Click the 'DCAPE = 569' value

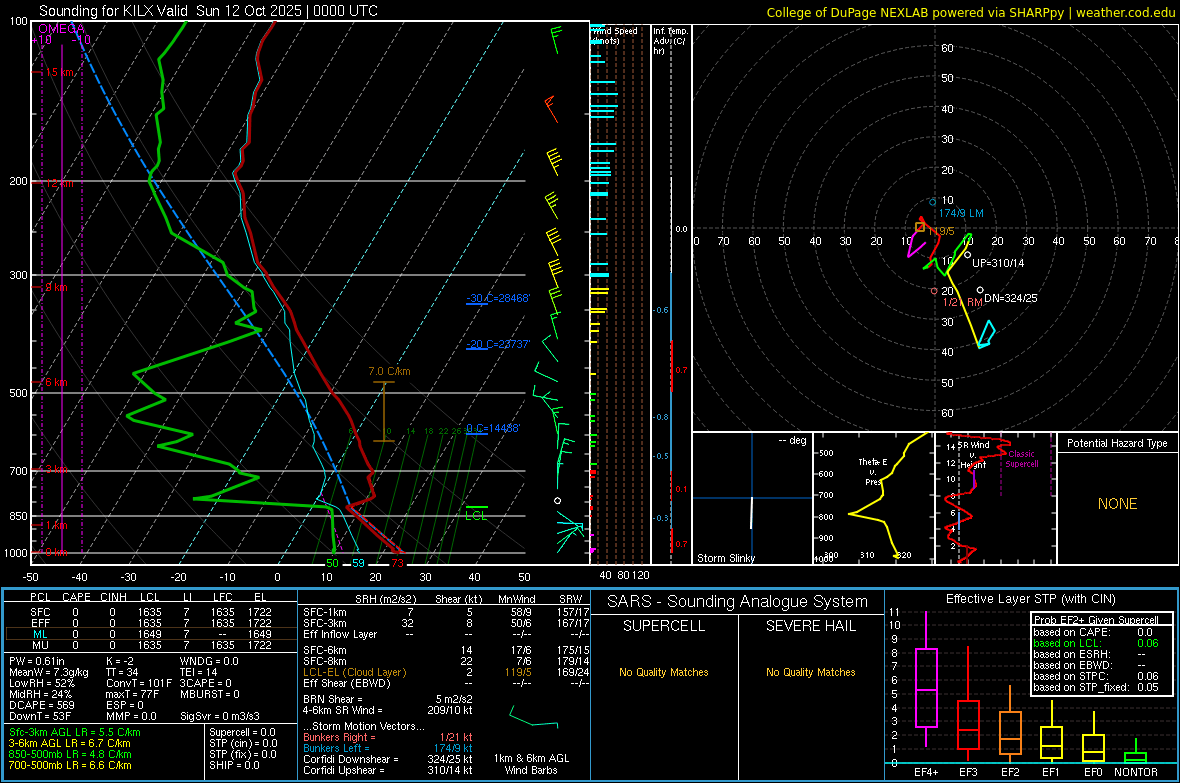(x=41, y=705)
